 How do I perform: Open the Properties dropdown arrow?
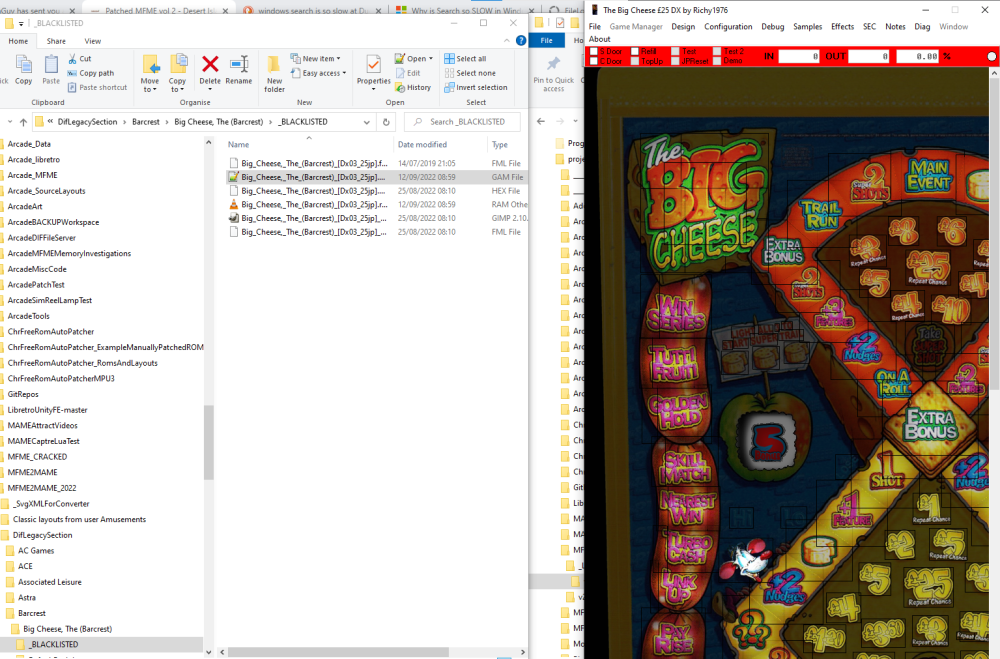pos(374,89)
